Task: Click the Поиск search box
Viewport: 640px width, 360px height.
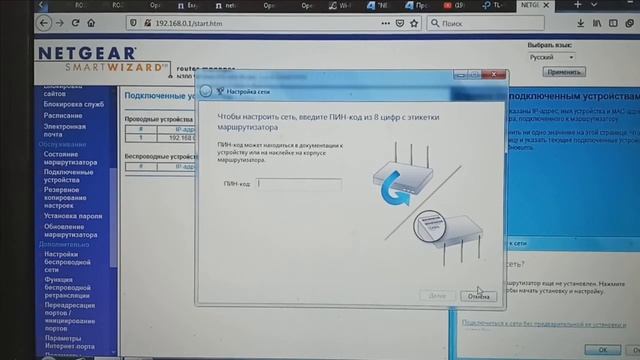Action: pos(486,23)
